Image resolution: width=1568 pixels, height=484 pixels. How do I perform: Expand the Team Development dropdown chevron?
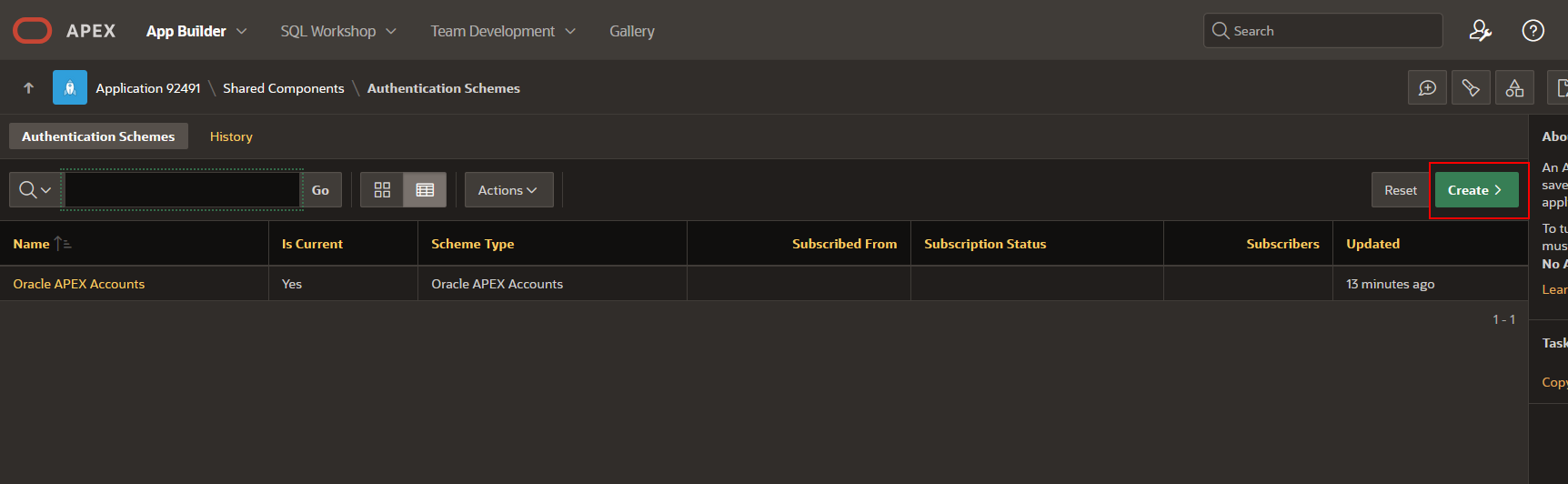click(x=570, y=31)
